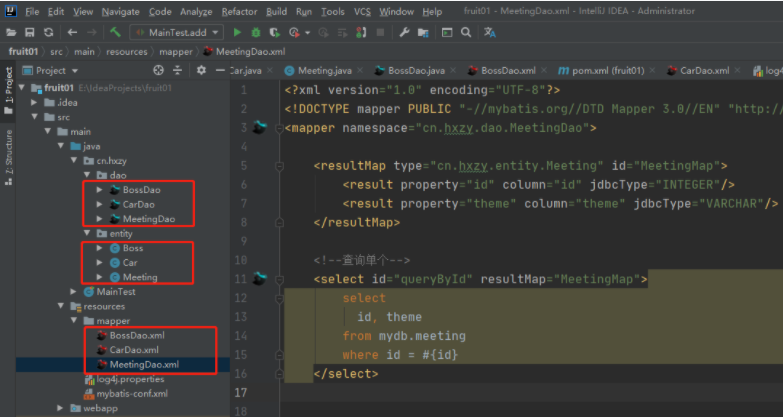Run with Profiler icon
This screenshot has height=417, width=783.
294,32
